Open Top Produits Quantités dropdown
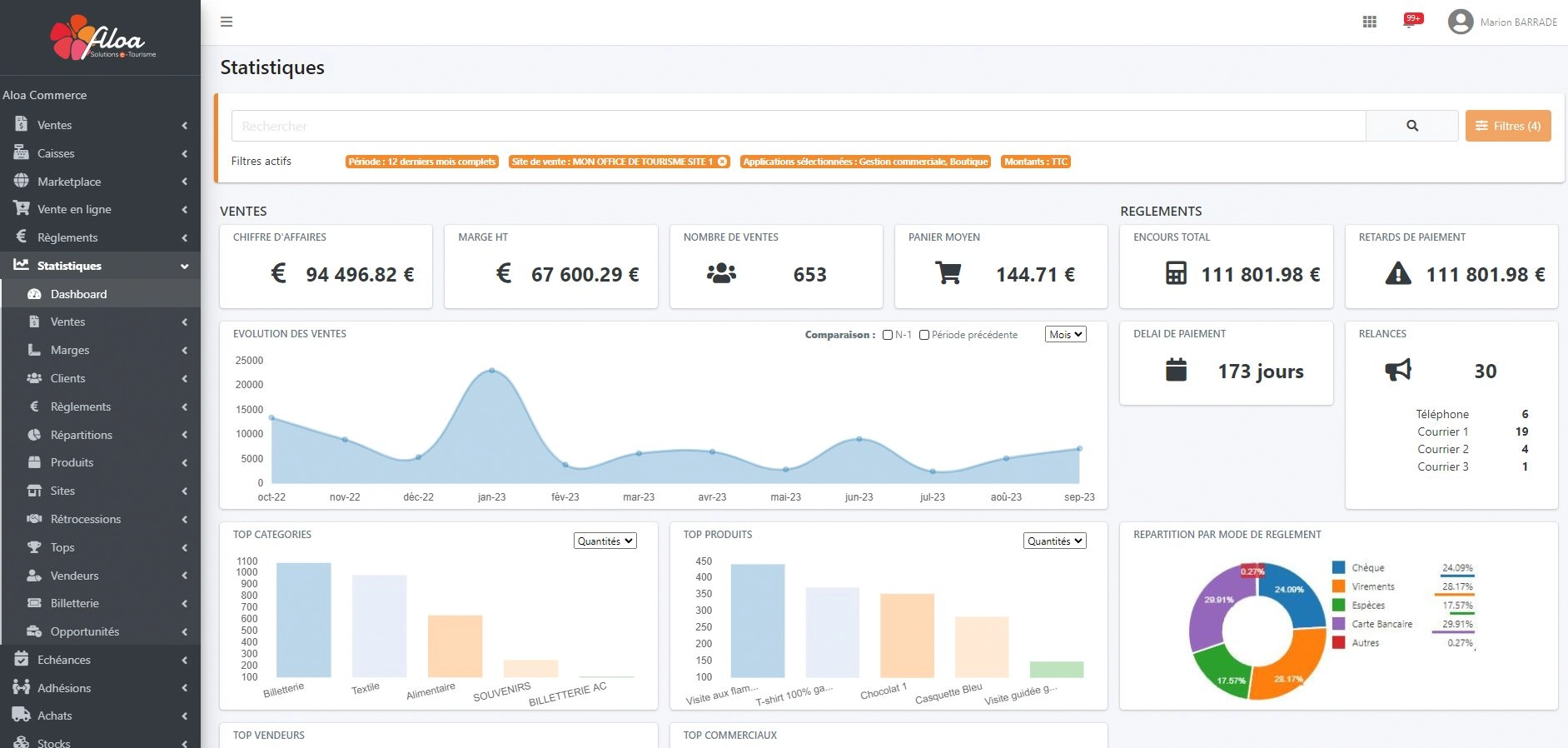Viewport: 1568px width, 748px height. pyautogui.click(x=1054, y=541)
